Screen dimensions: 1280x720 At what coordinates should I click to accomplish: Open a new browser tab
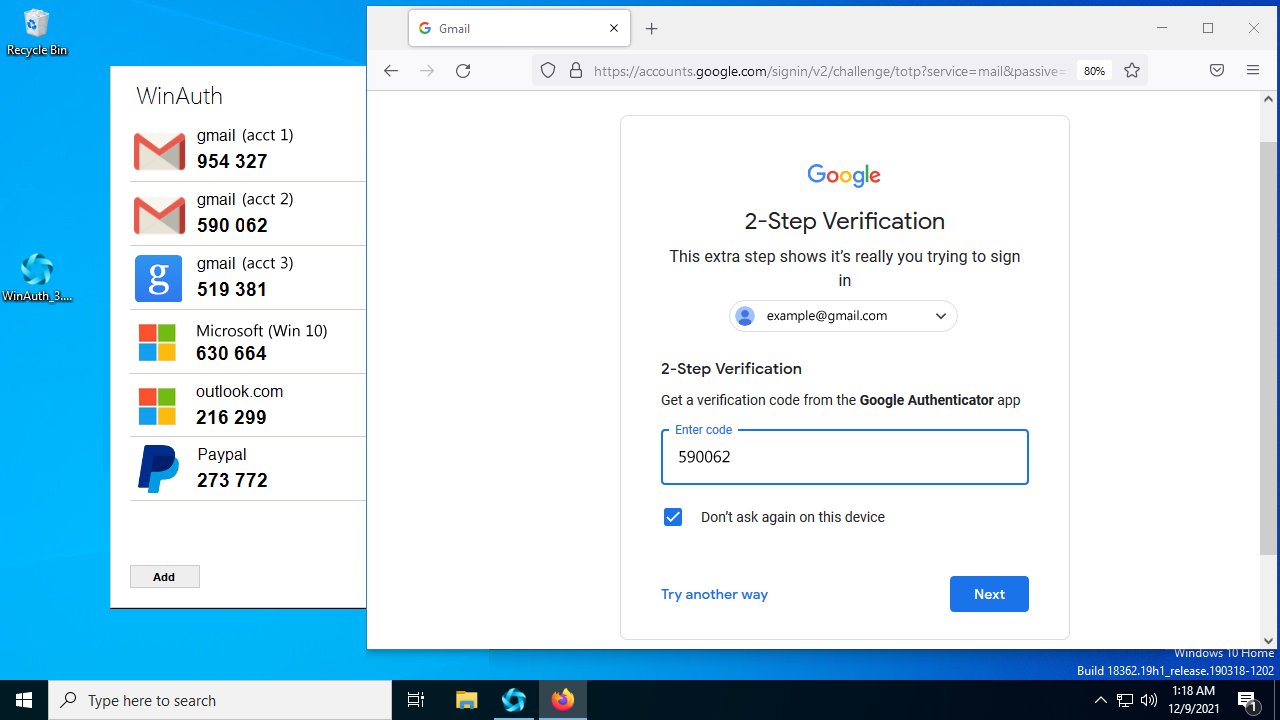pos(652,29)
